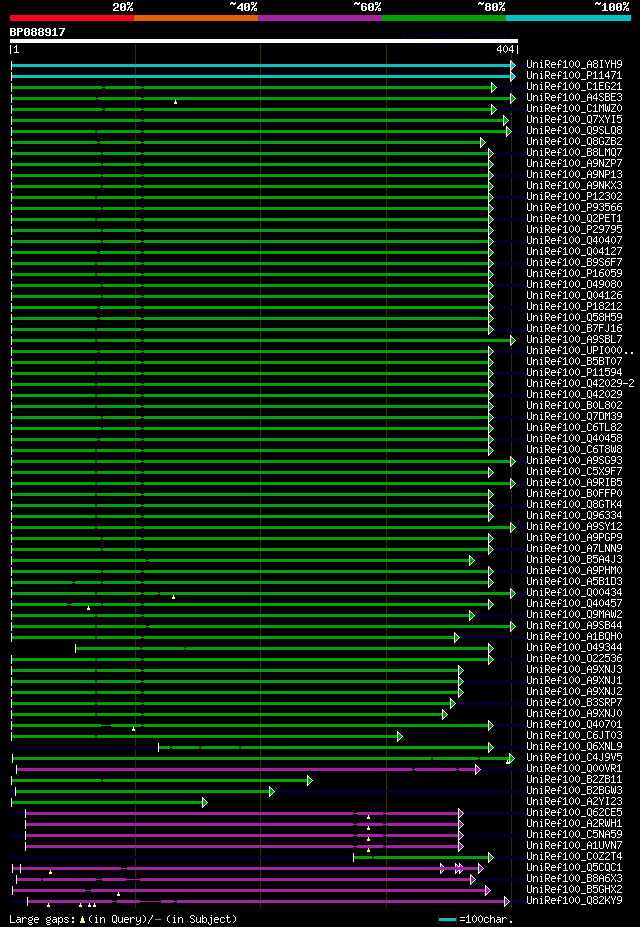
Task: Click the white query sequence bar under BP088917
Action: click(264, 41)
